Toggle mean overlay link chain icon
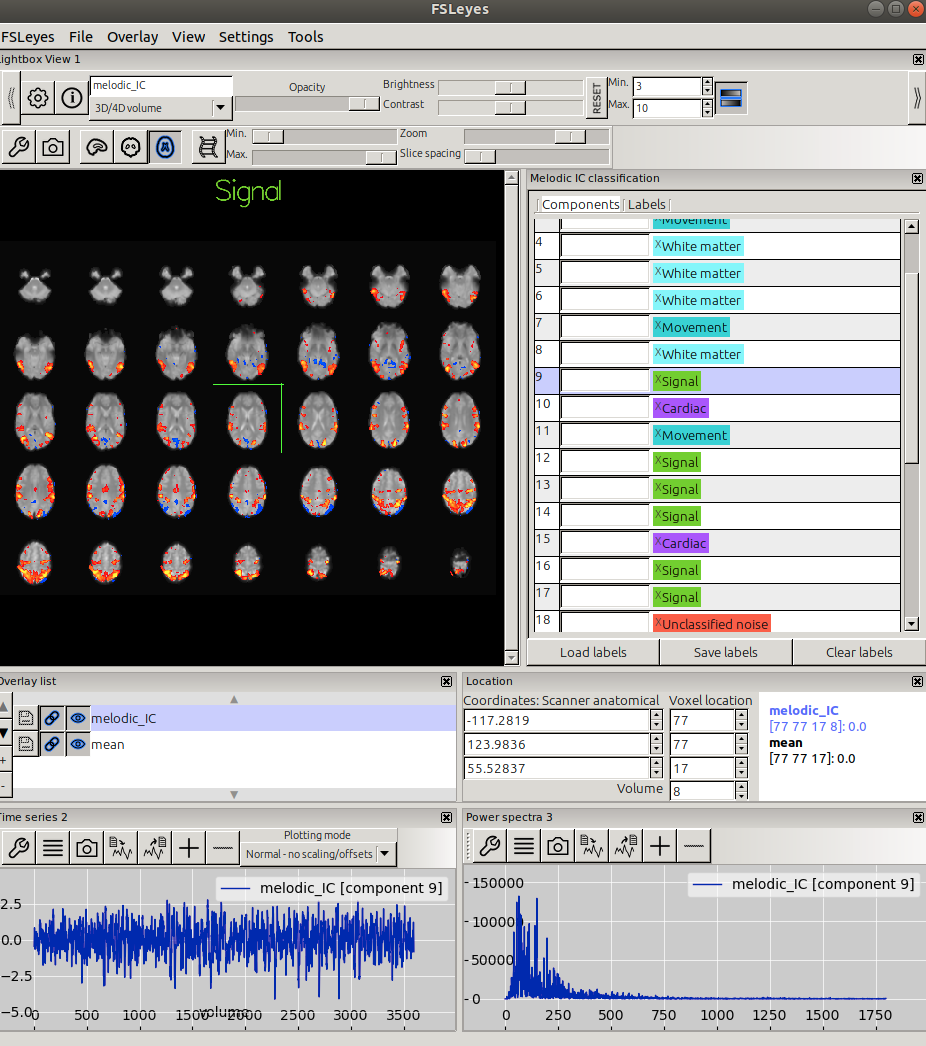 tap(51, 744)
